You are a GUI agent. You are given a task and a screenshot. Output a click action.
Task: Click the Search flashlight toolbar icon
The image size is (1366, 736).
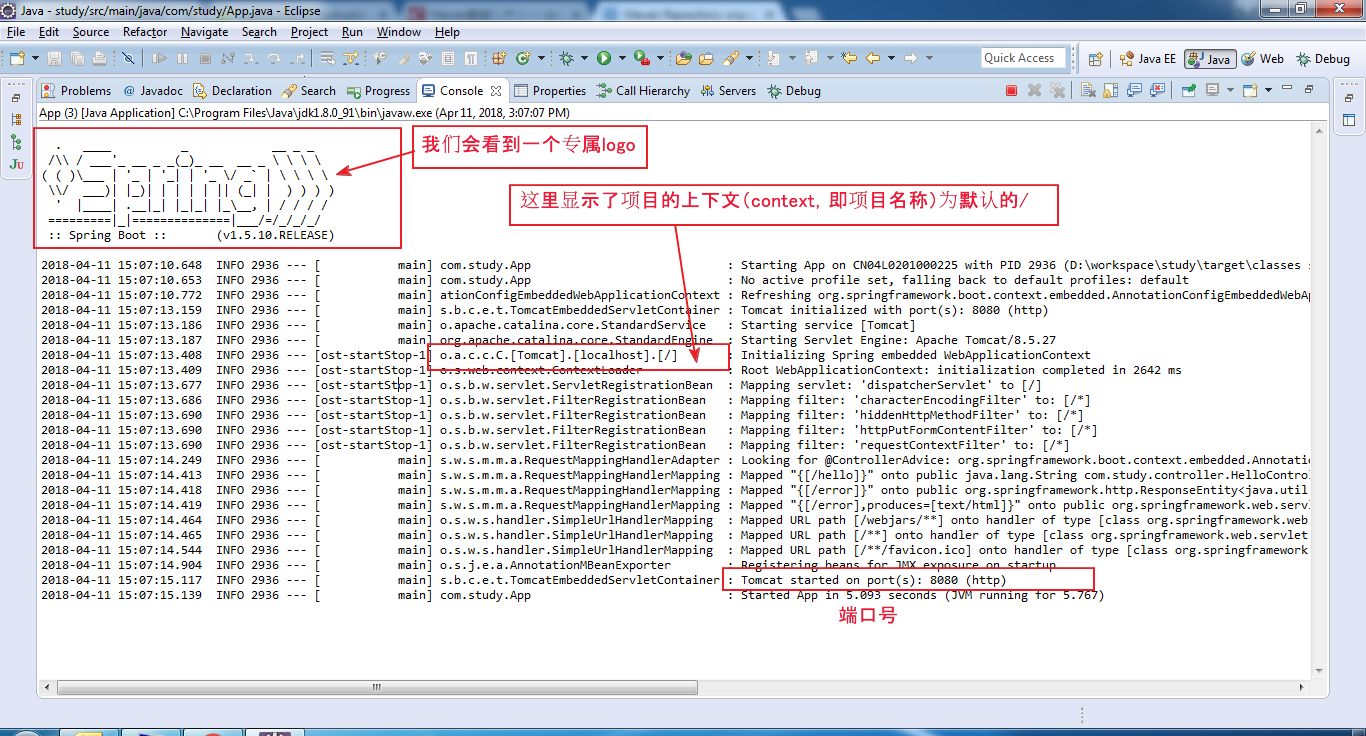click(x=731, y=58)
